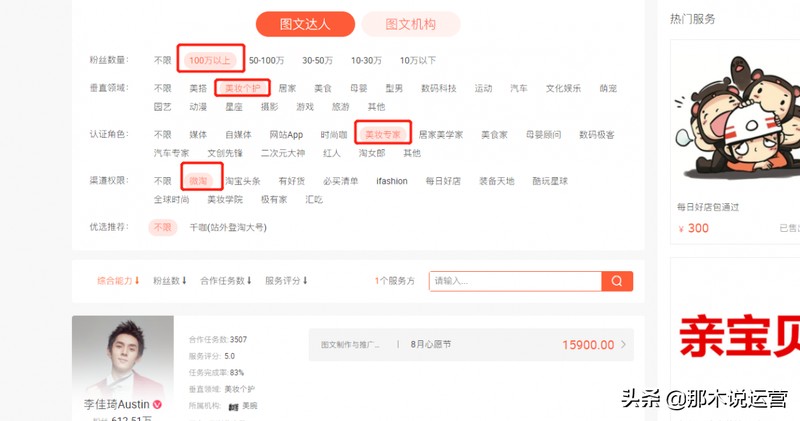Viewport: 800px width, 421px height.
Task: Select certified role 淘女郎
Action: coord(372,153)
